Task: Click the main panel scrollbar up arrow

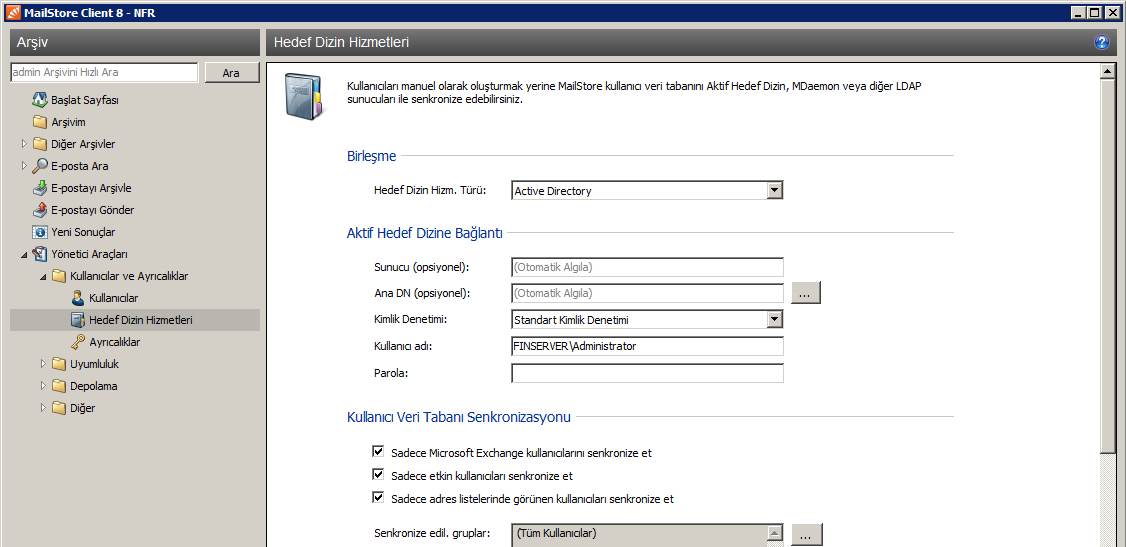Action: pos(1107,71)
